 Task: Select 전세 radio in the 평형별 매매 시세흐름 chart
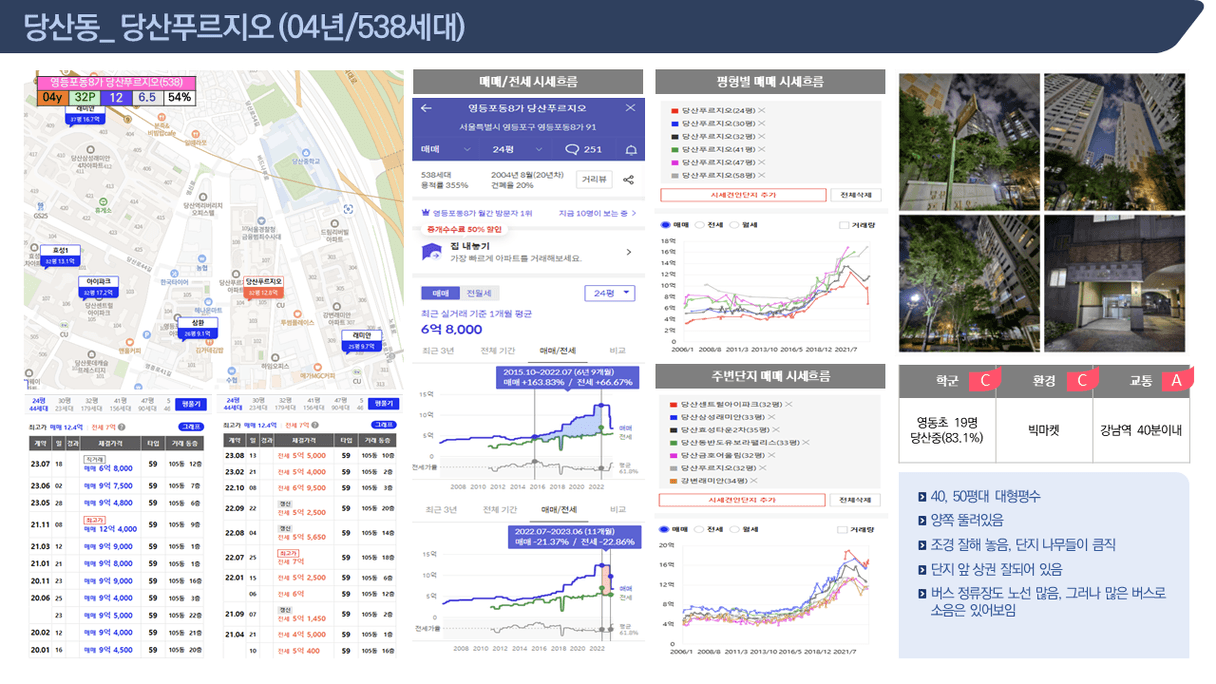[699, 225]
